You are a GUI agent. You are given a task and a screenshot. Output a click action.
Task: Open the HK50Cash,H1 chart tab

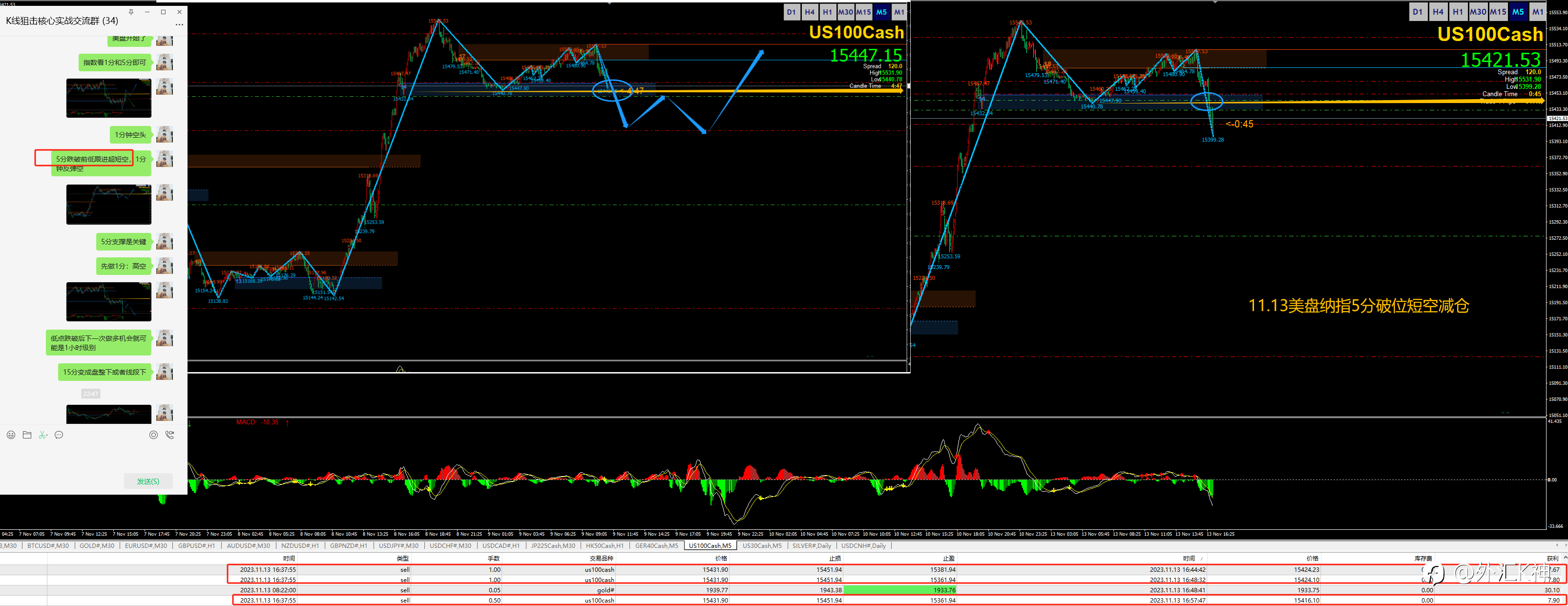605,546
